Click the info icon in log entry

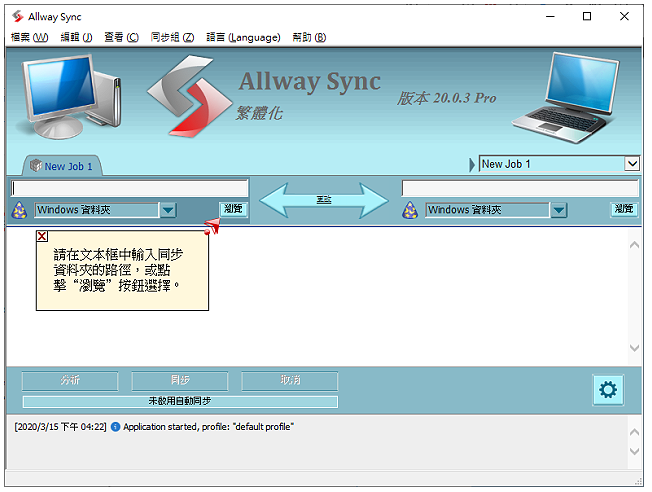[116, 427]
